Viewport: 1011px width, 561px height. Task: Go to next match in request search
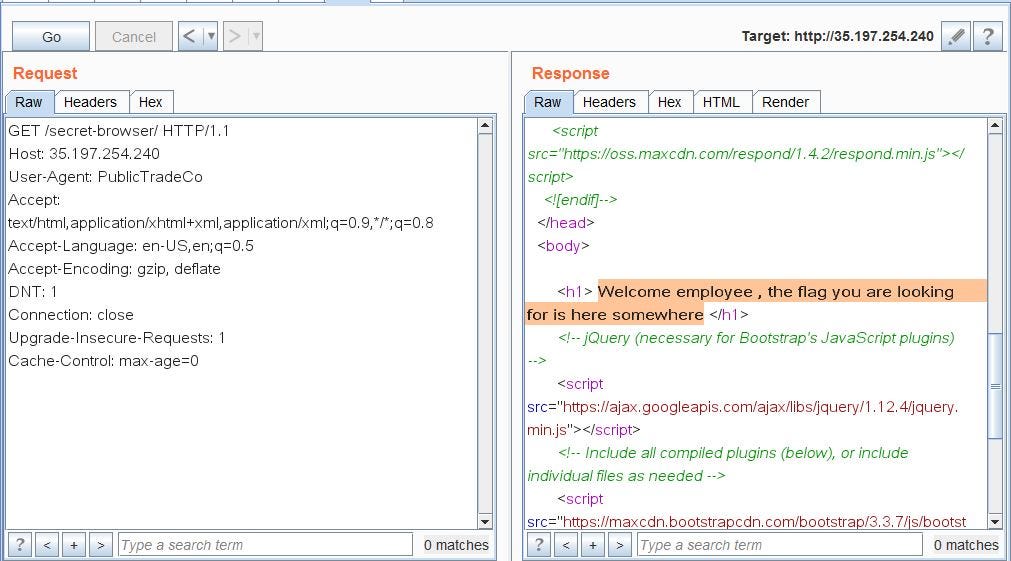click(101, 545)
